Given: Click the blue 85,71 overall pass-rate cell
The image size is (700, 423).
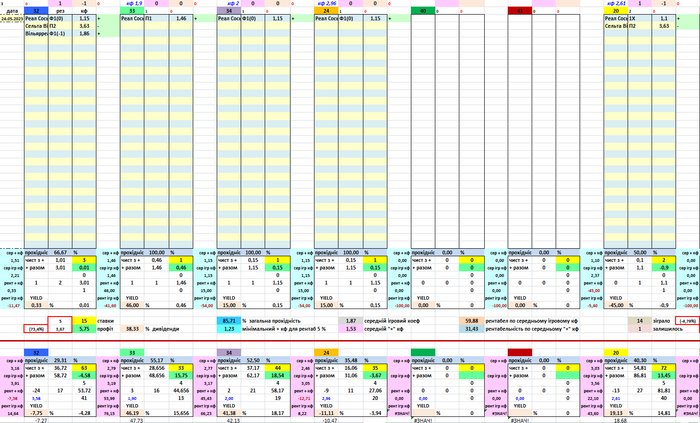Looking at the screenshot, I should point(229,321).
